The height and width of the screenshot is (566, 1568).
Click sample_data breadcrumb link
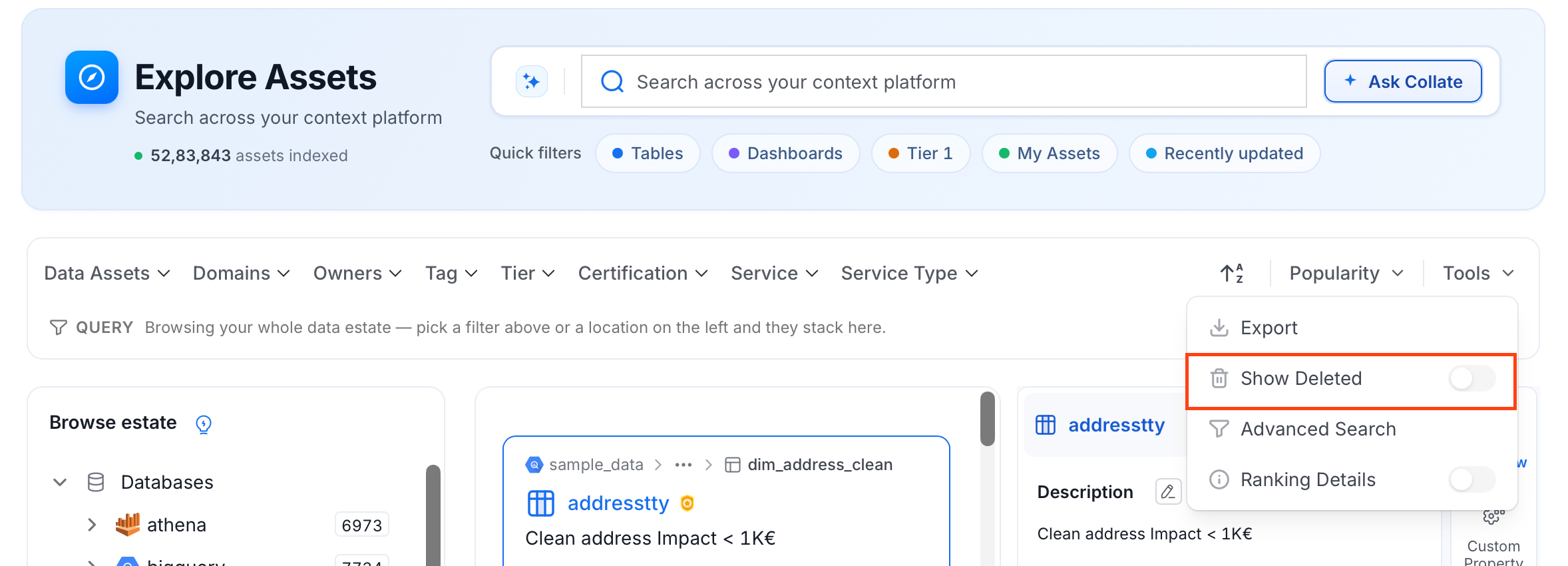596,465
